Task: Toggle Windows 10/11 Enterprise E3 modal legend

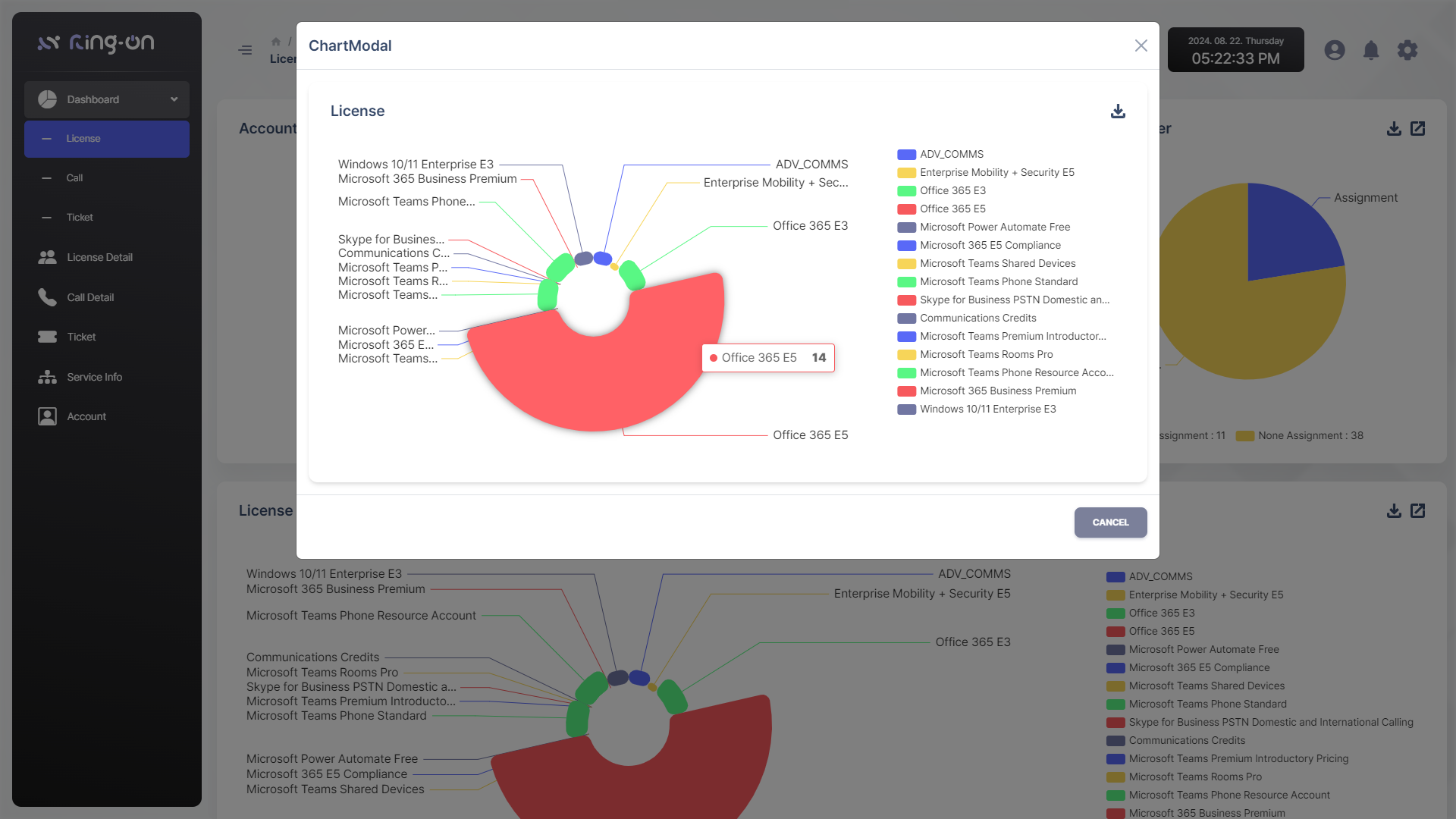Action: (x=977, y=409)
